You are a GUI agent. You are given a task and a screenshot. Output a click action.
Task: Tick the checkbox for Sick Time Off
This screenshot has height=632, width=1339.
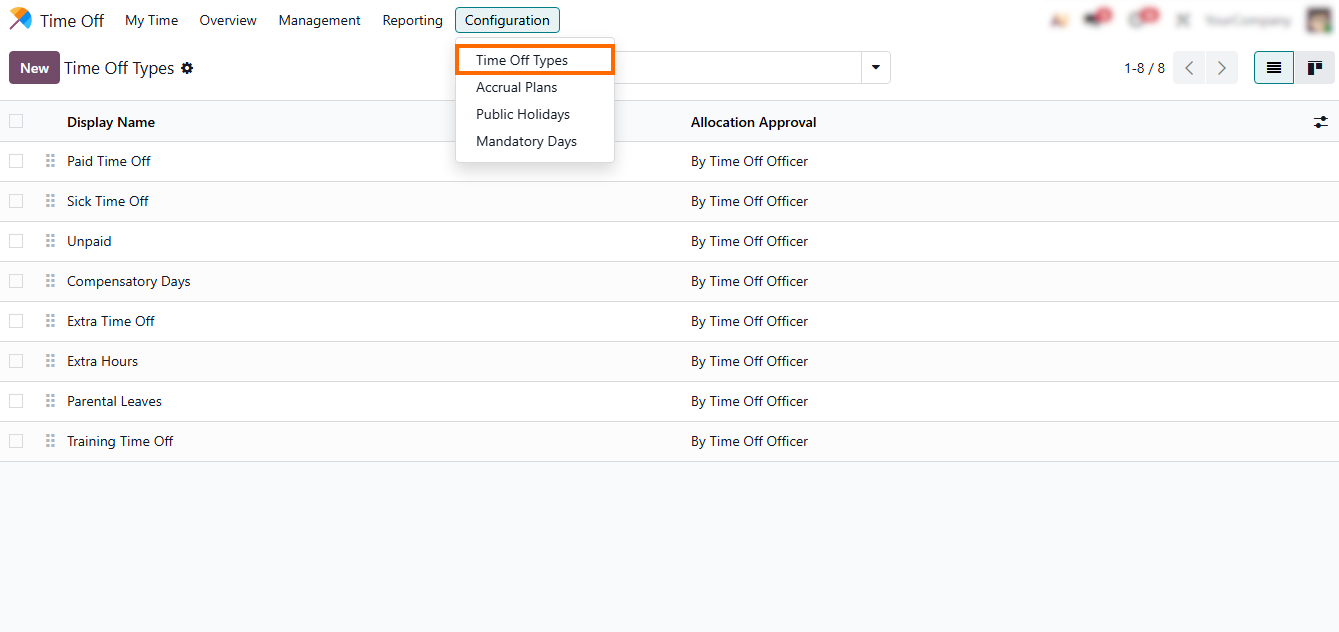pos(16,201)
